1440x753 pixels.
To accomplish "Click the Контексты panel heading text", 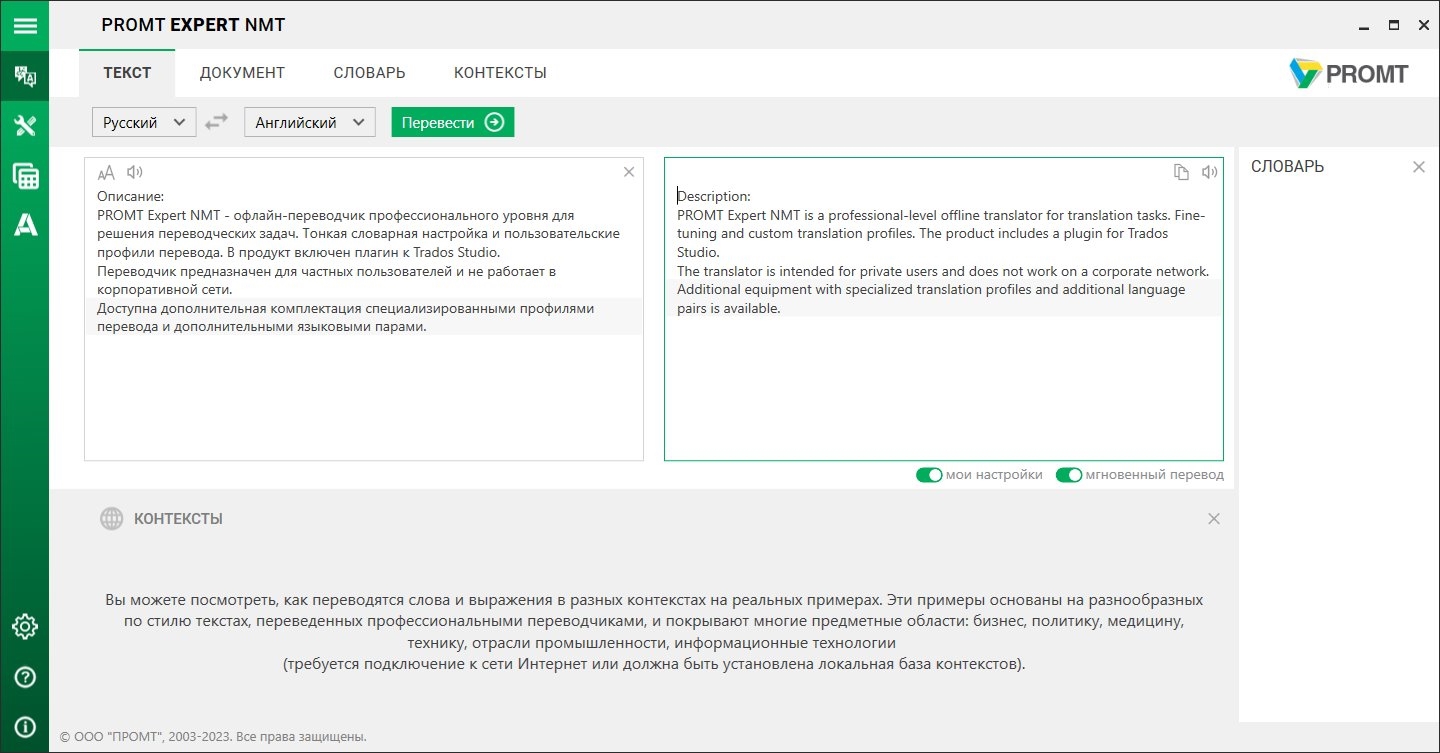I will click(178, 519).
